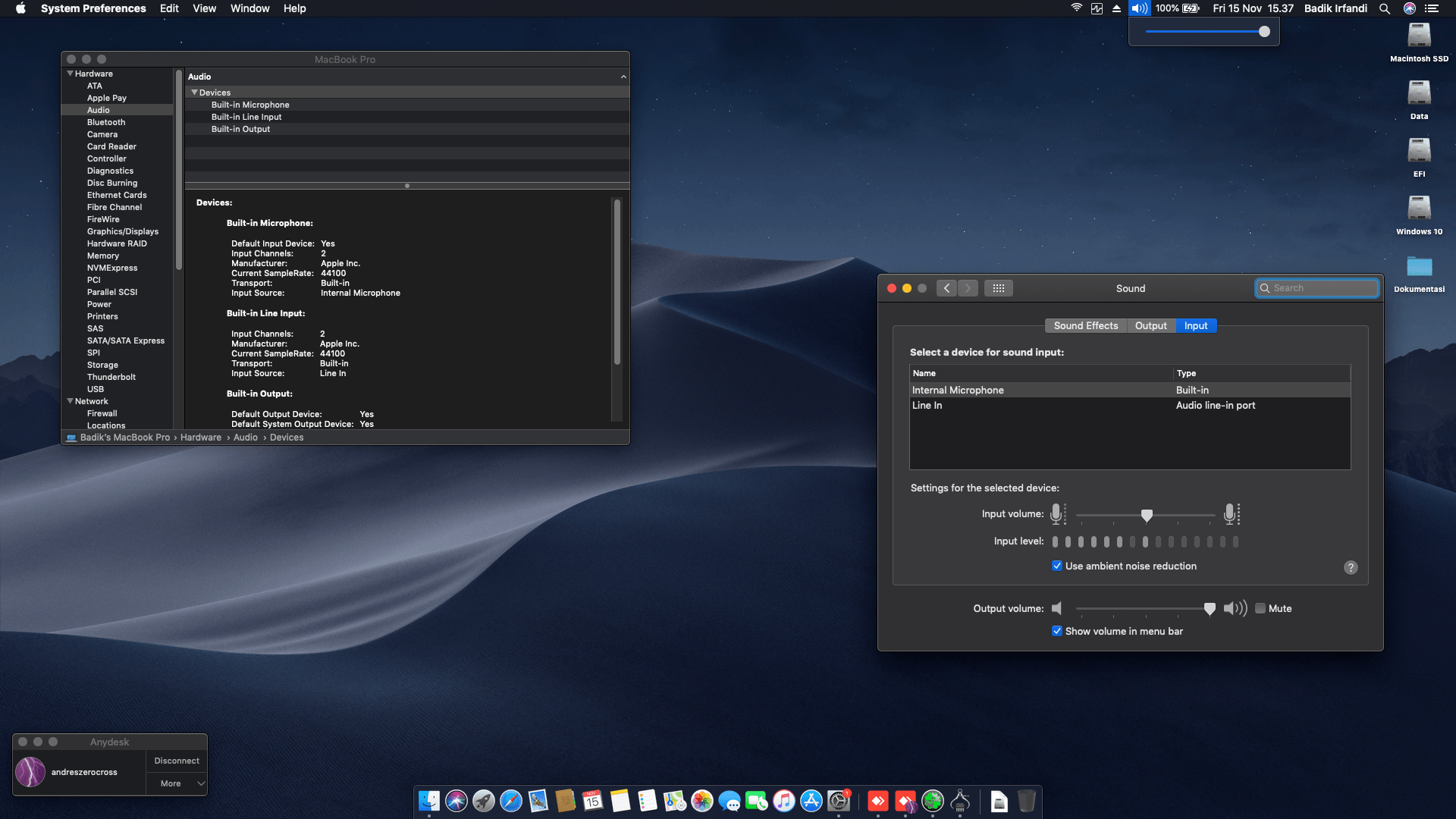Open the Trash in the dock

pos(1026,801)
